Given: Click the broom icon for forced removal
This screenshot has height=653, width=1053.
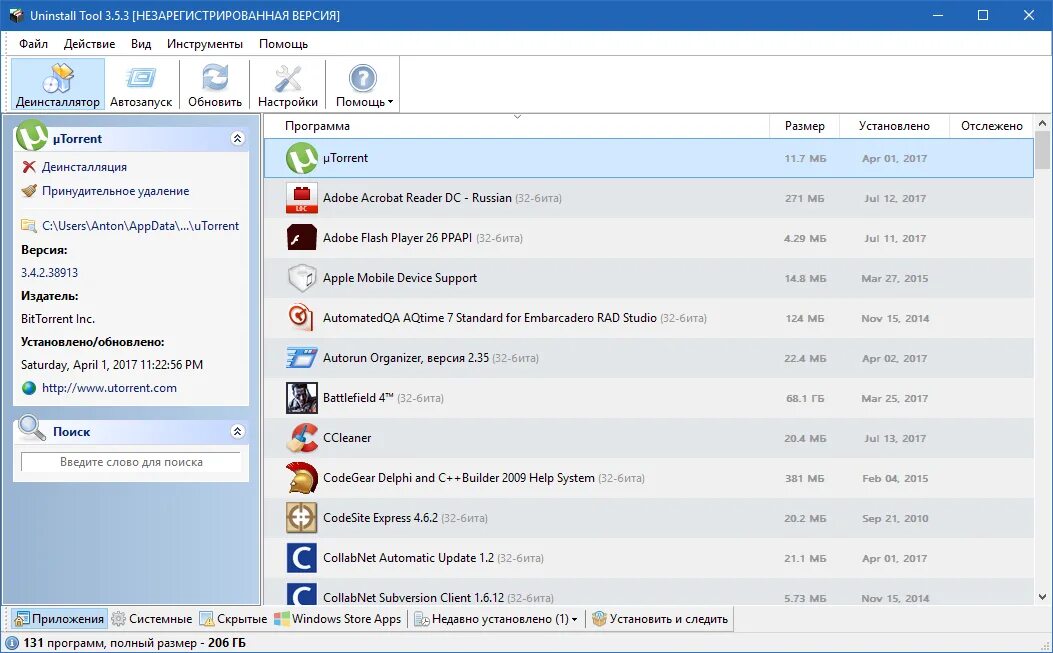Looking at the screenshot, I should click(x=28, y=191).
